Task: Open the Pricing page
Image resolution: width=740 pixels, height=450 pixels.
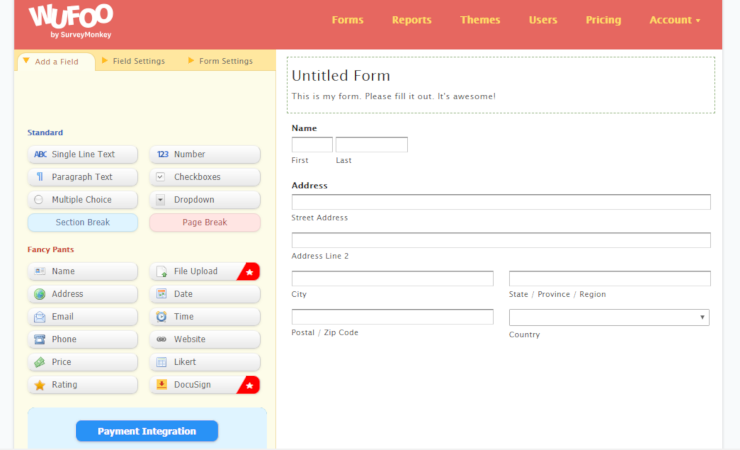Action: 603,20
